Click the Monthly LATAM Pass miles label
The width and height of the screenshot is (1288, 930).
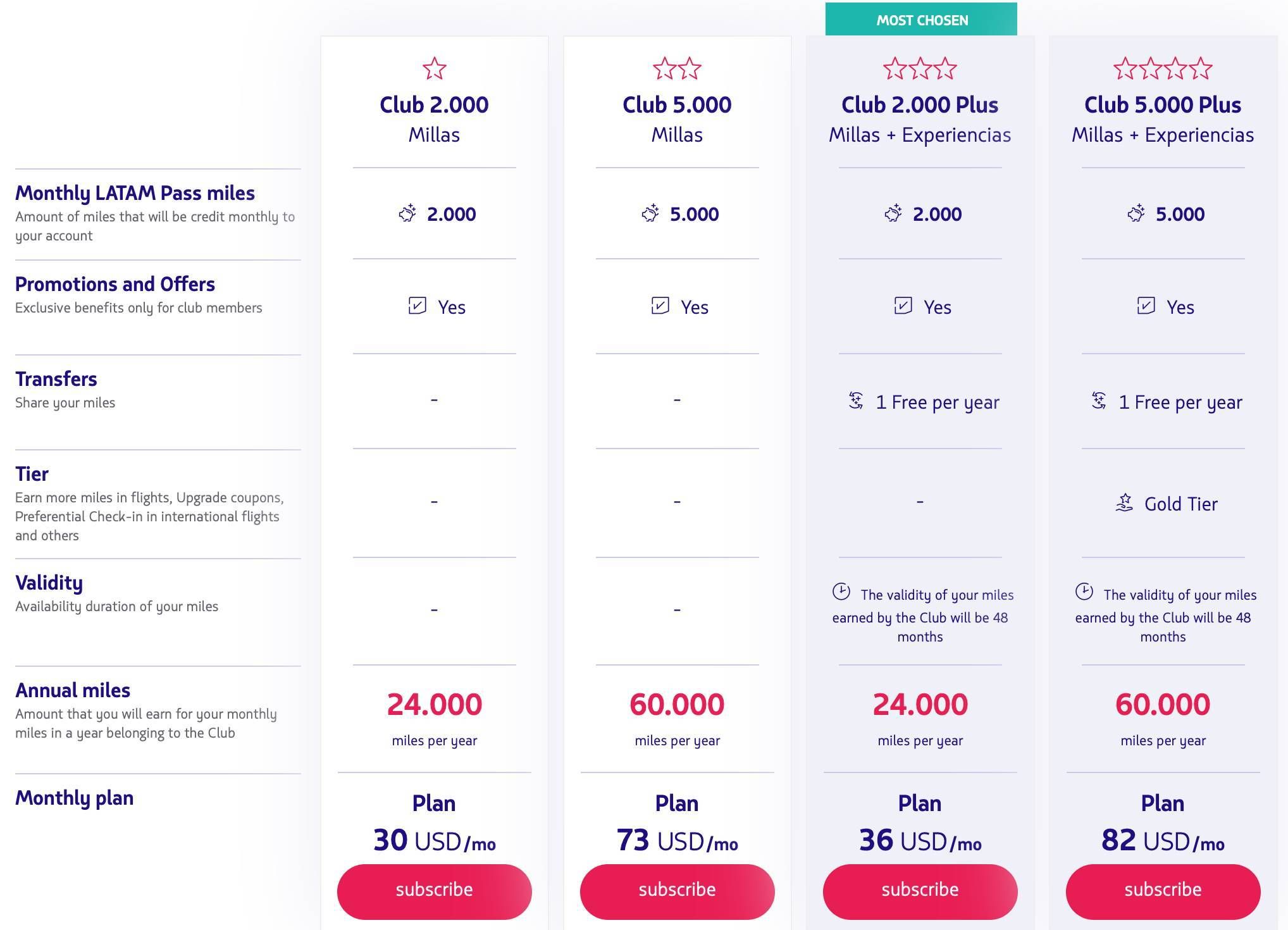135,193
